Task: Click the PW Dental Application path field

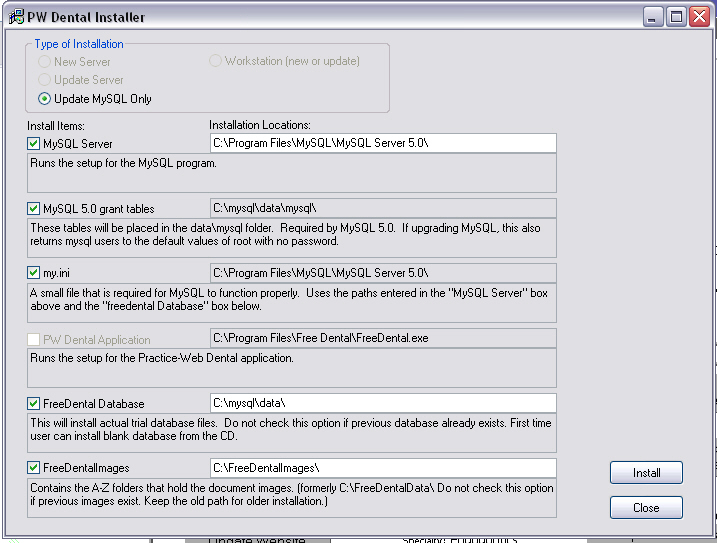Action: 382,338
